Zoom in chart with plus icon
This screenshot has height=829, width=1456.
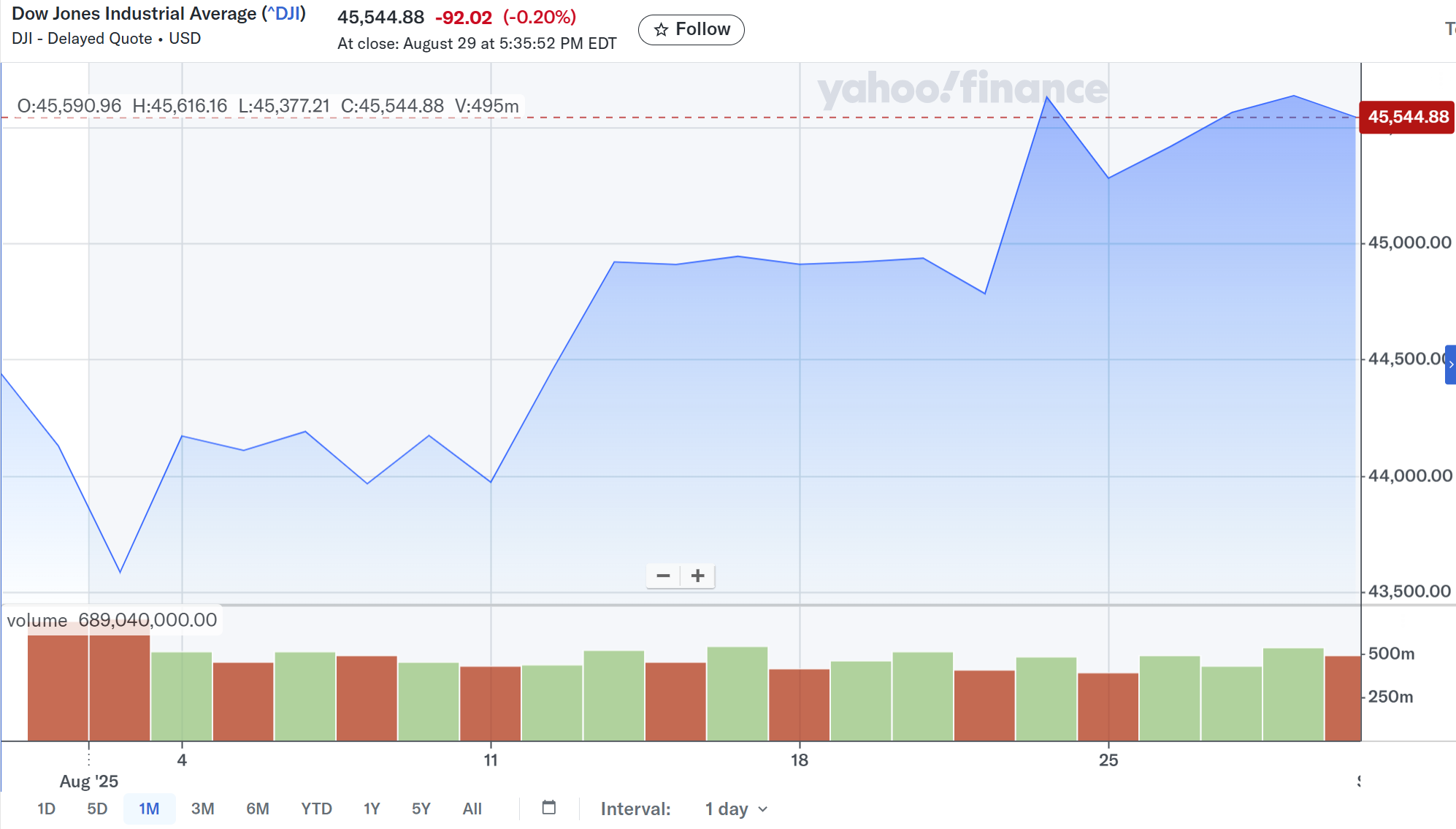tap(698, 576)
